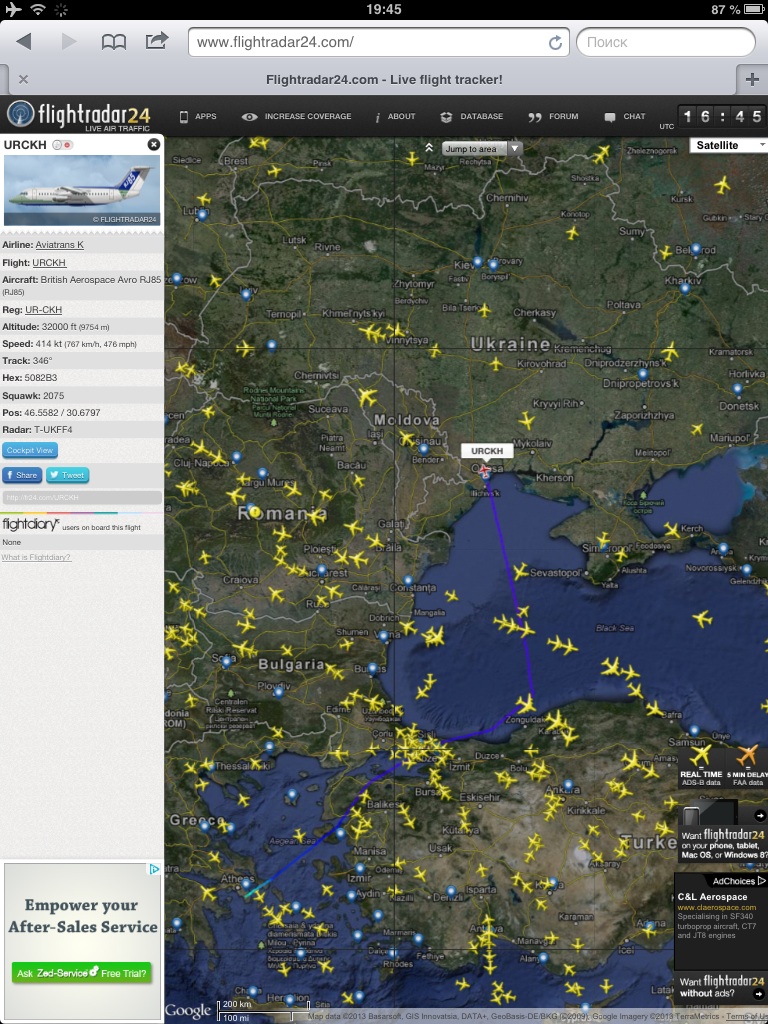768x1024 pixels.
Task: Reload the page with the refresh icon
Action: 555,42
